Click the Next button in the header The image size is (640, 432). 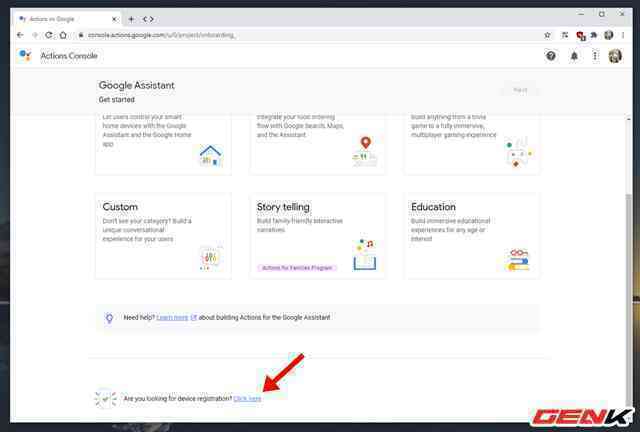pos(520,90)
